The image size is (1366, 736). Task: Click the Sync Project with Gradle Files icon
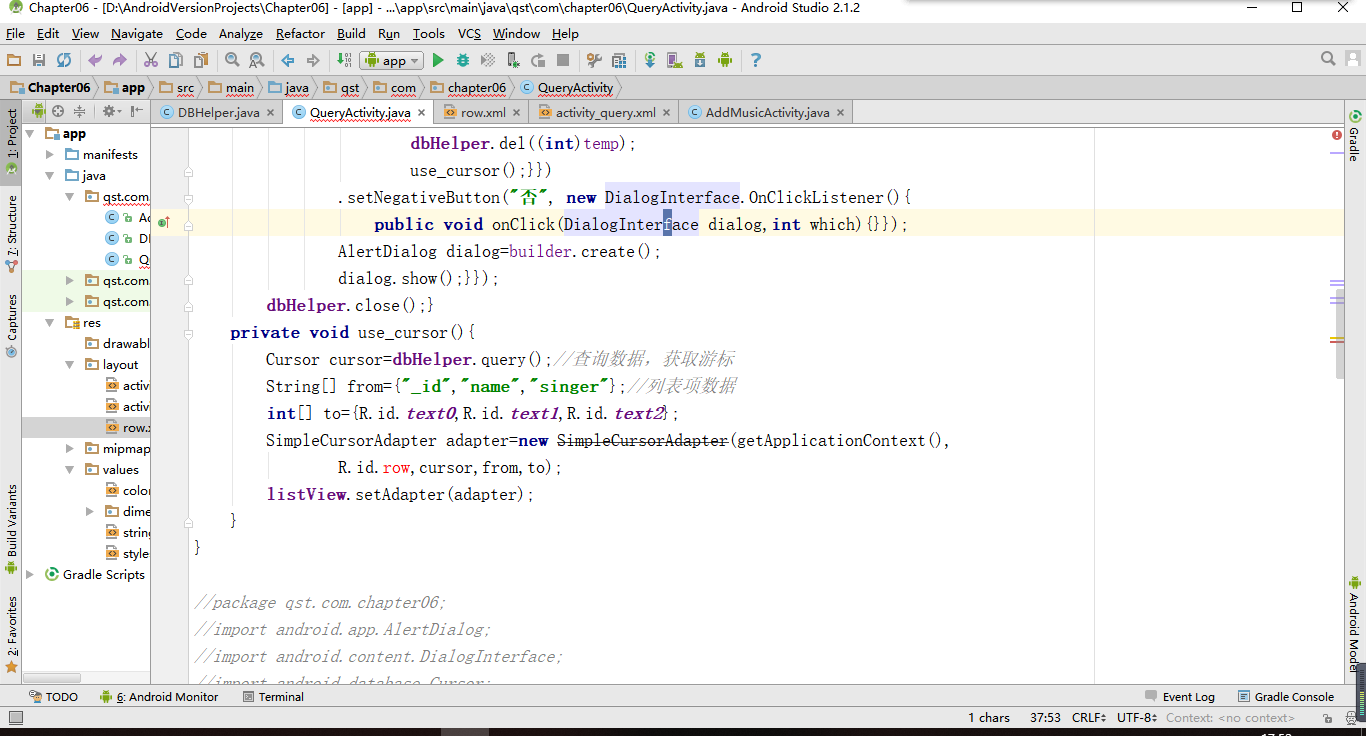[649, 59]
